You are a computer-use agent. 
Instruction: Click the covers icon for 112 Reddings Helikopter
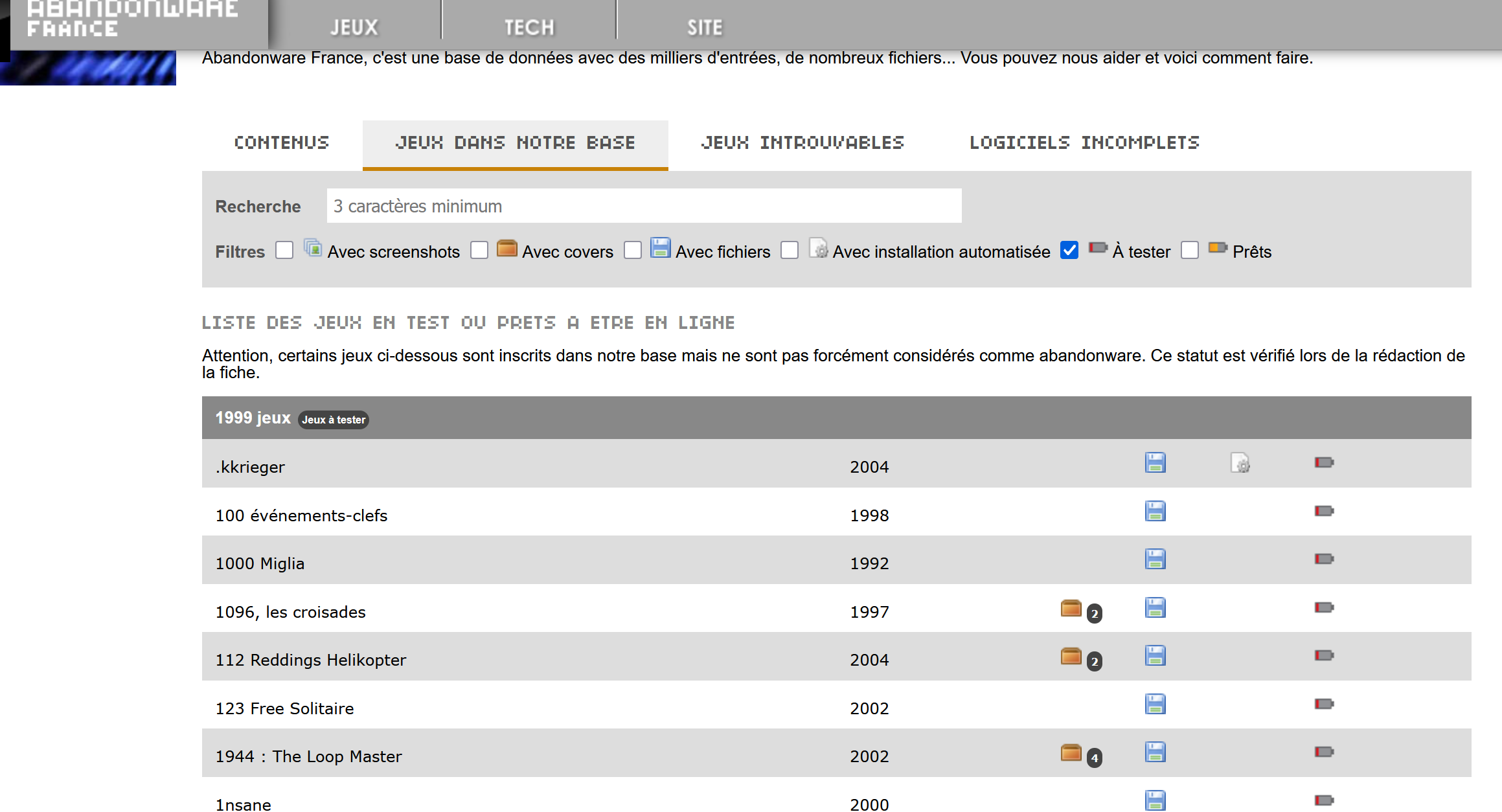click(1071, 656)
